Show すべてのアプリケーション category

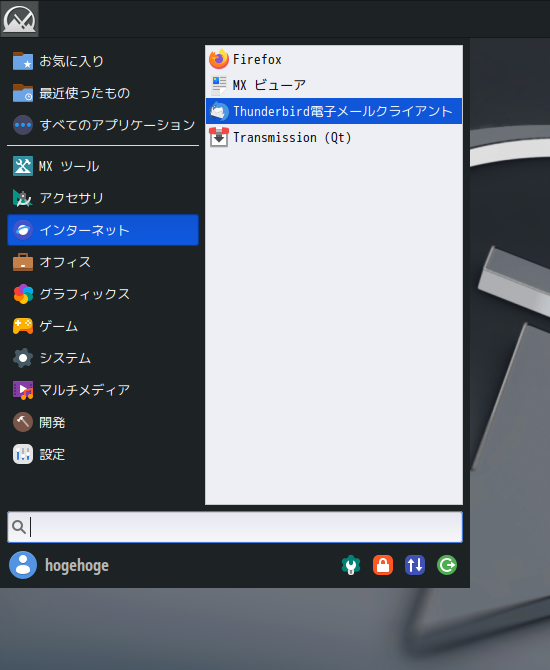click(103, 125)
